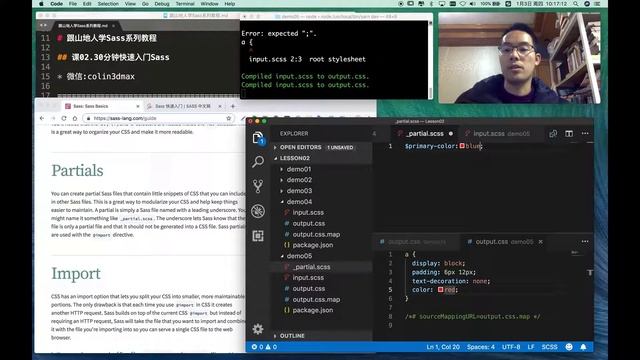Open the lower editor group ellipsis menu
Viewport: 640px width, 360px height.
click(x=585, y=242)
